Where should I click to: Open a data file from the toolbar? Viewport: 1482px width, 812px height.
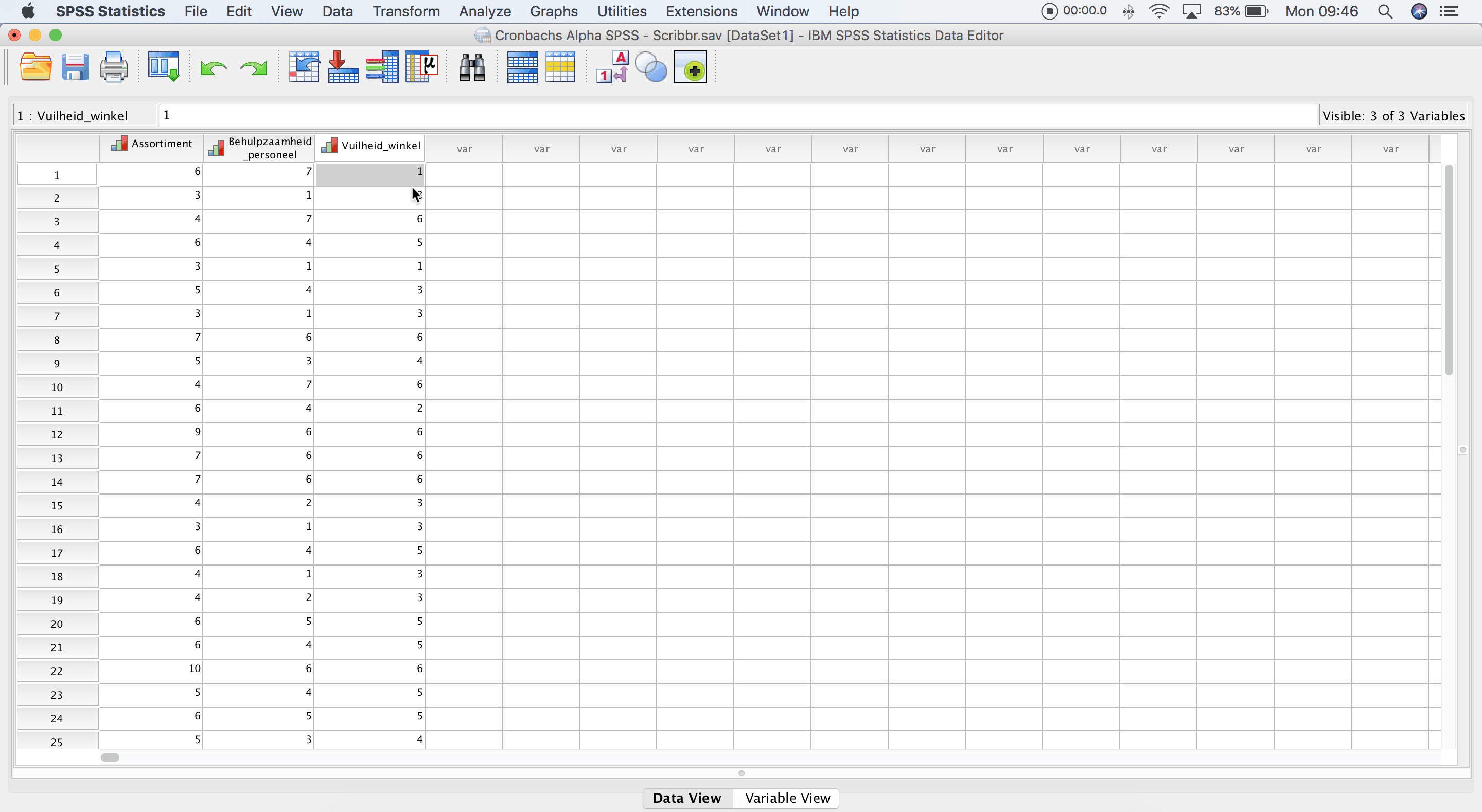coord(36,67)
